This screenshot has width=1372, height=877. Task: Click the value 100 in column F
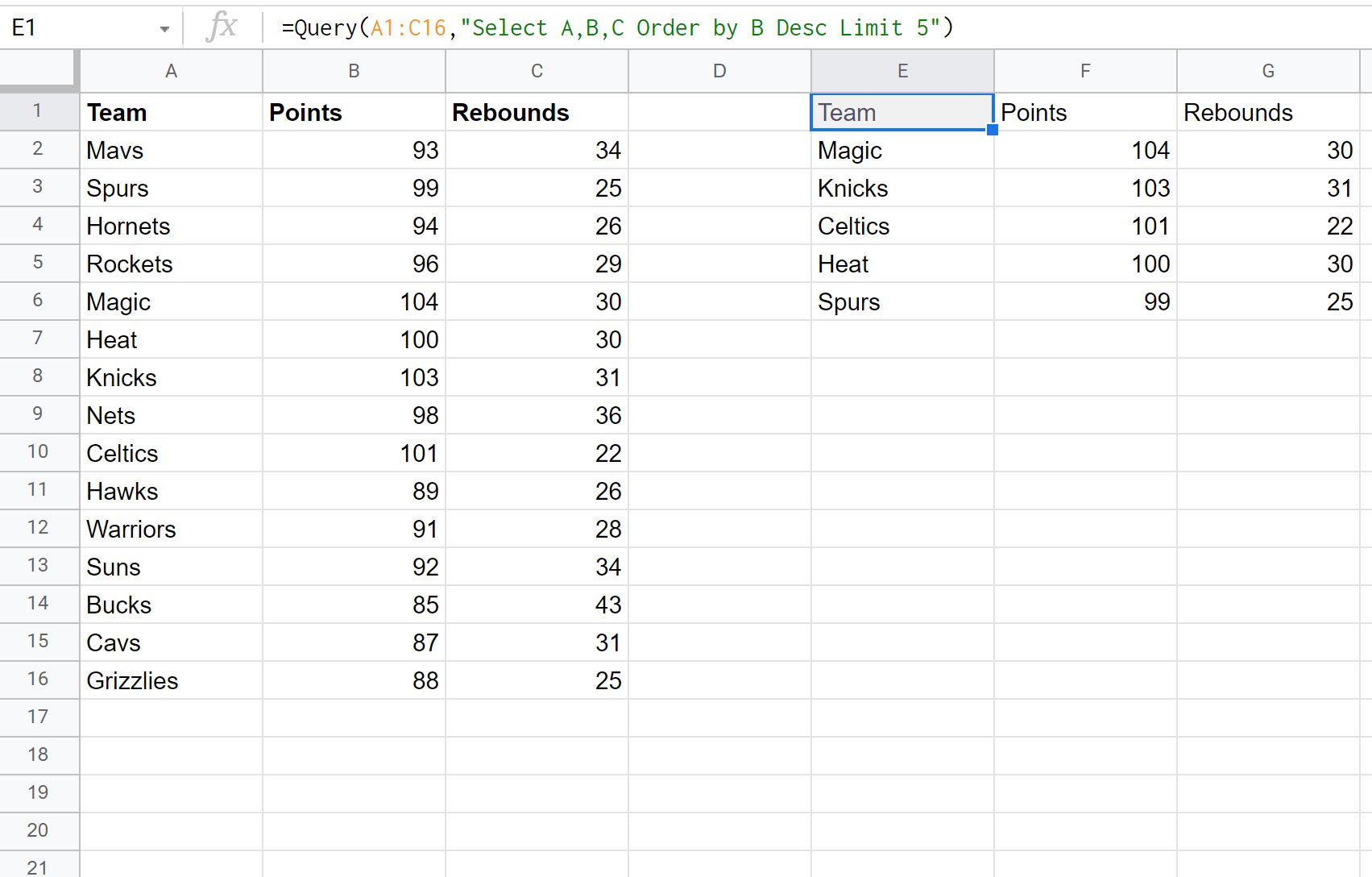pyautogui.click(x=1086, y=264)
